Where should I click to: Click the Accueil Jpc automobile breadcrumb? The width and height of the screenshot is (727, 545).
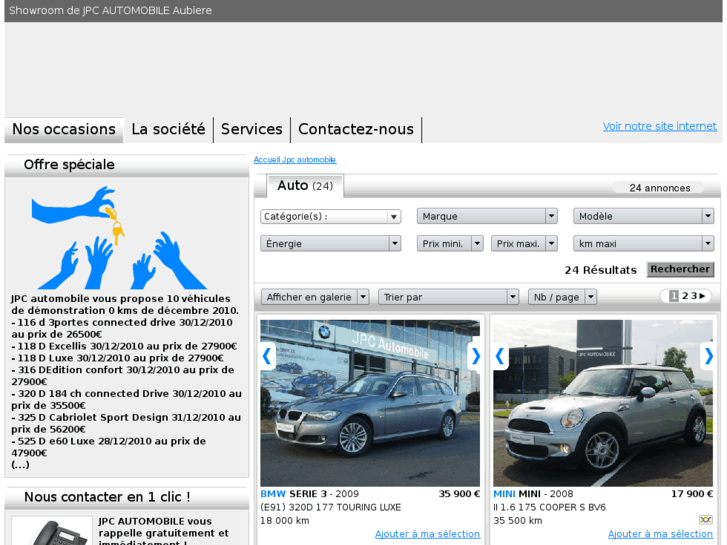[x=295, y=160]
